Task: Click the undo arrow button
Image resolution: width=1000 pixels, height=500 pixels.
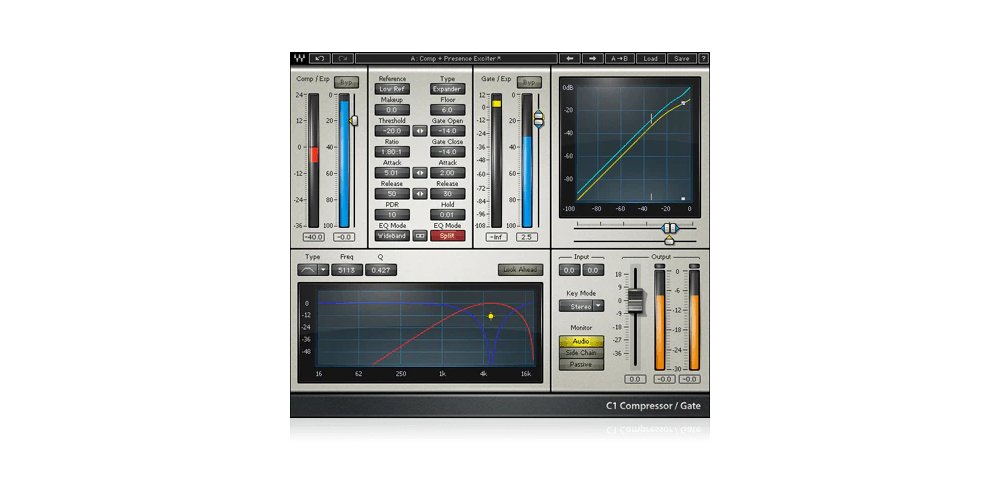Action: 320,59
